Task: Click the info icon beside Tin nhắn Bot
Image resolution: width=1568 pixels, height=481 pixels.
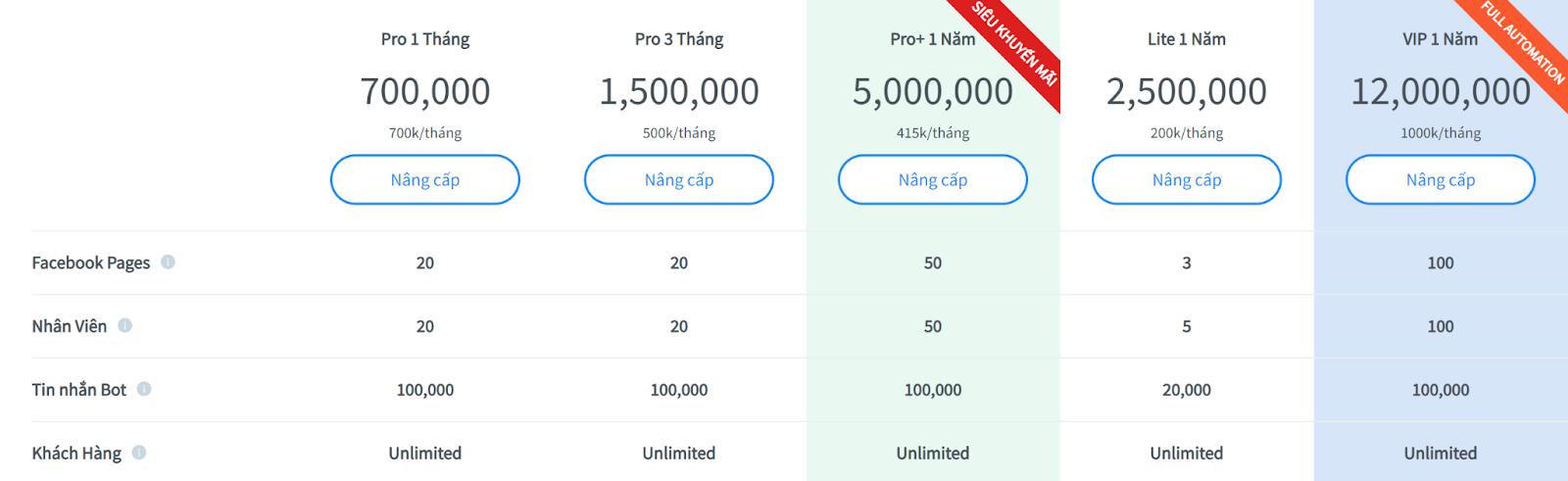Action: click(144, 389)
